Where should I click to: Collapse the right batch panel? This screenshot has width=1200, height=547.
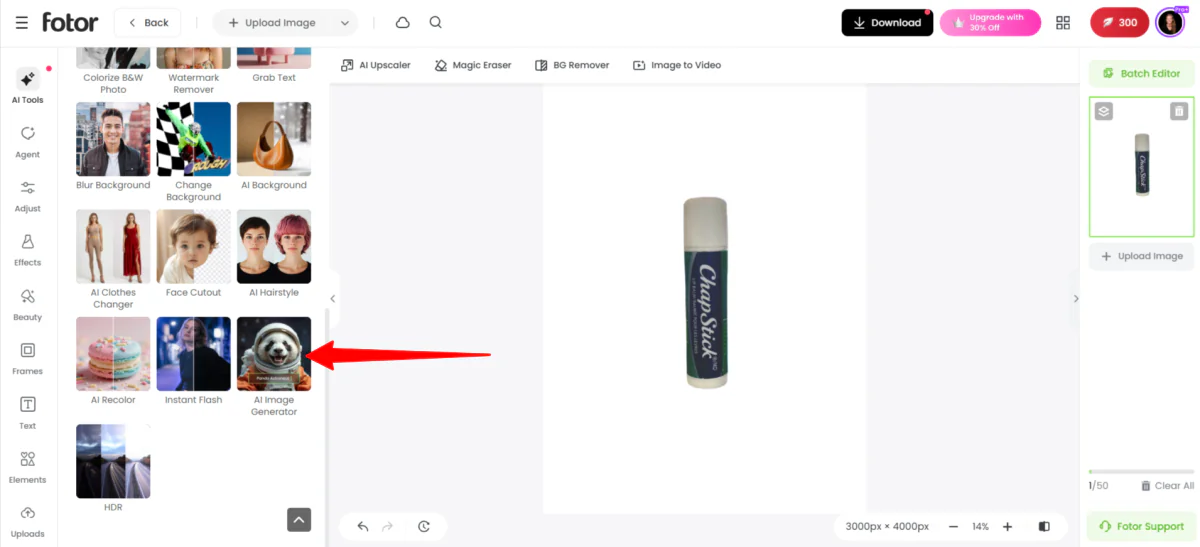click(x=1075, y=298)
